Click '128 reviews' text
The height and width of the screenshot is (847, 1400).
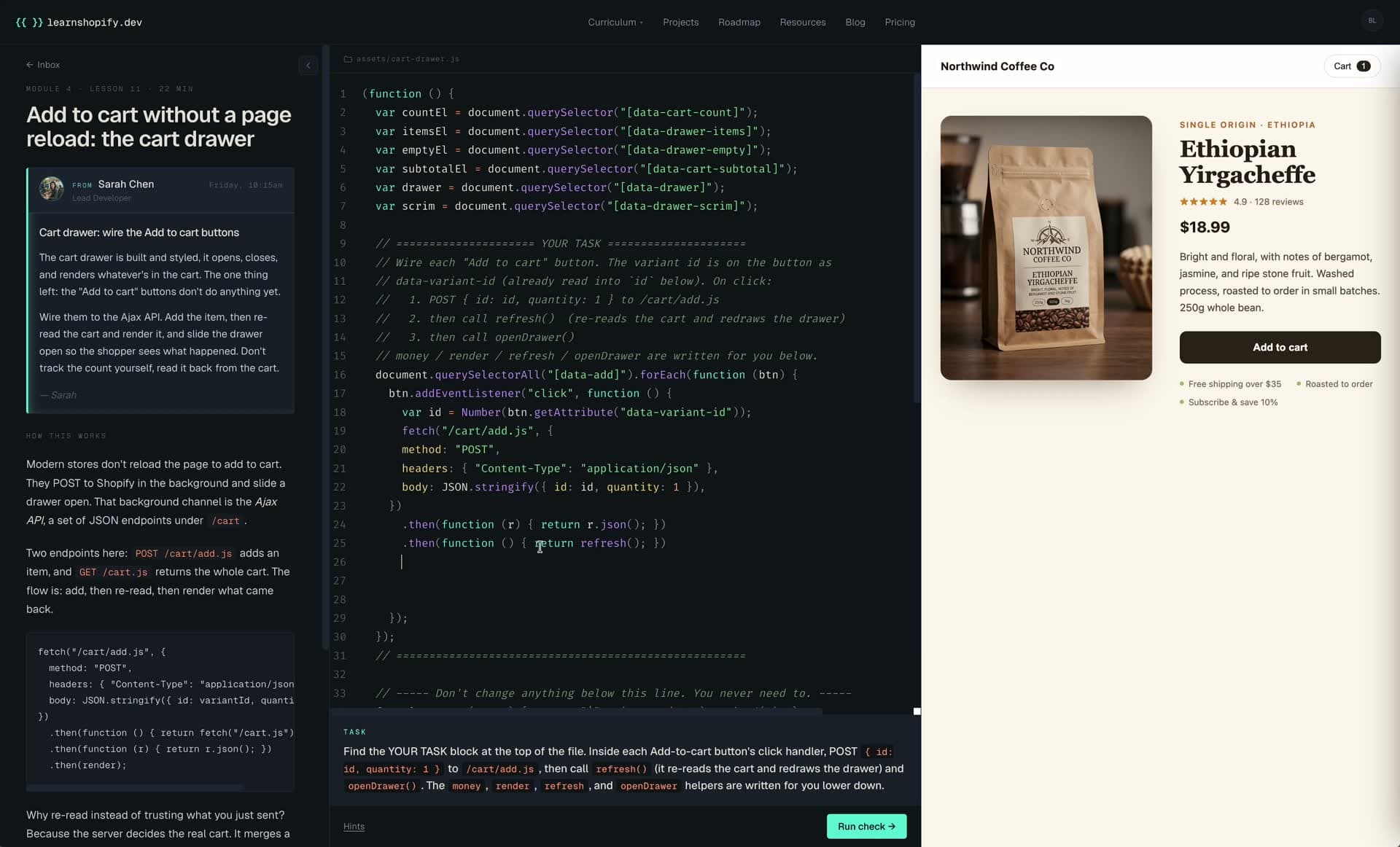1278,202
